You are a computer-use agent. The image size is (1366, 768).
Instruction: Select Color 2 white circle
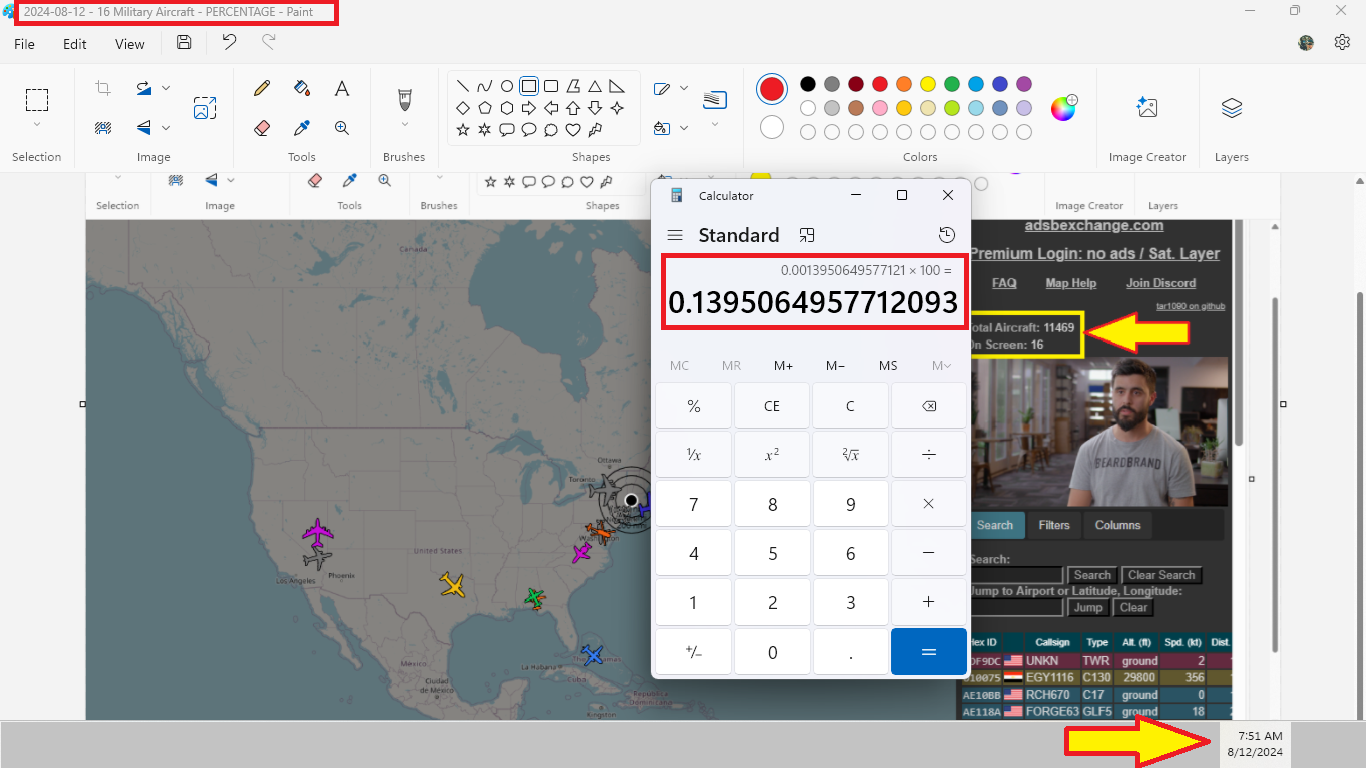[x=772, y=127]
